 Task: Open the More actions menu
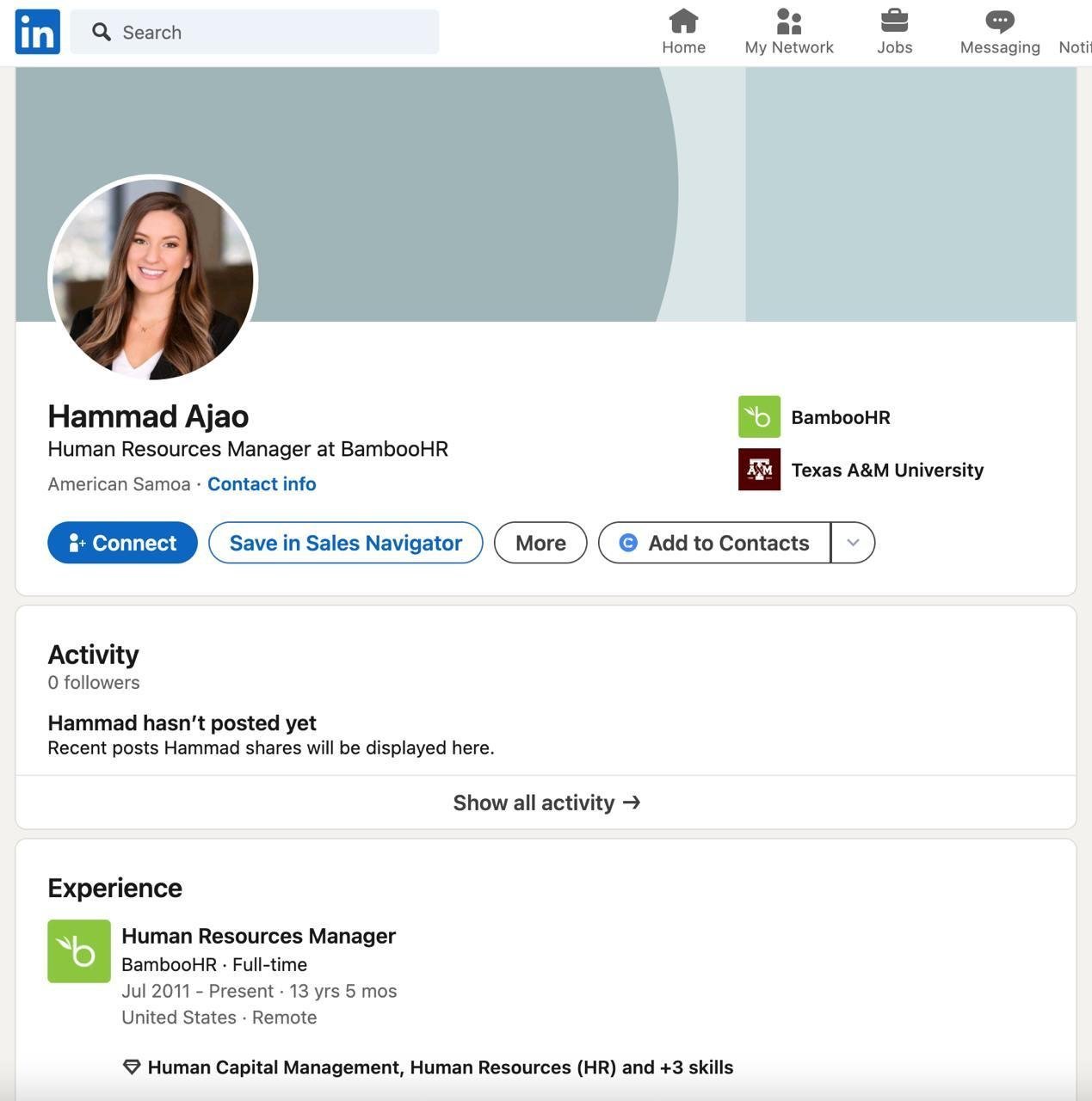(540, 543)
